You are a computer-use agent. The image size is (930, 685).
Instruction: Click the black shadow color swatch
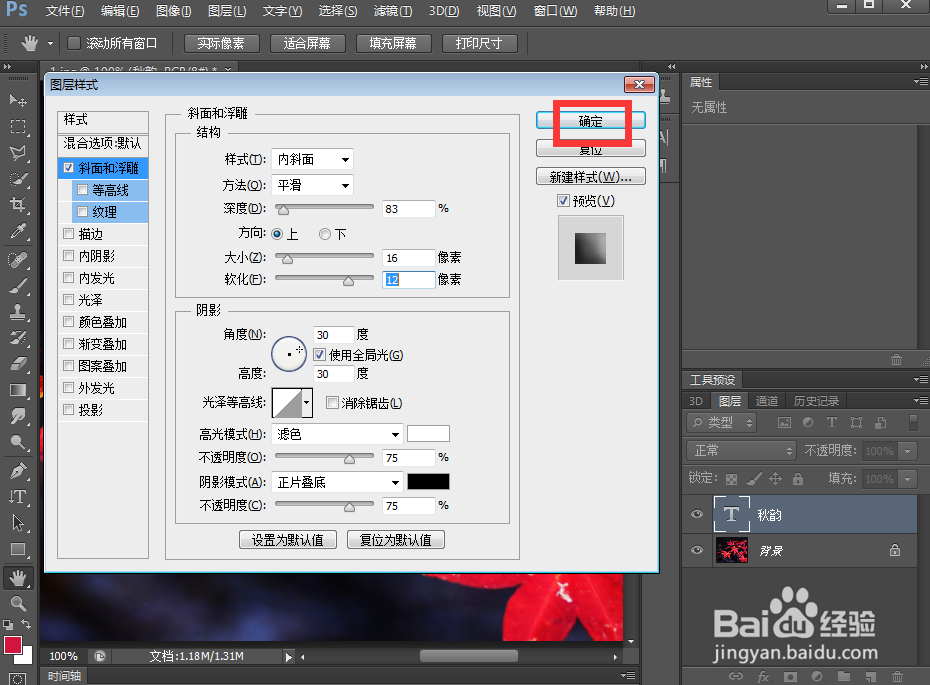[x=428, y=481]
